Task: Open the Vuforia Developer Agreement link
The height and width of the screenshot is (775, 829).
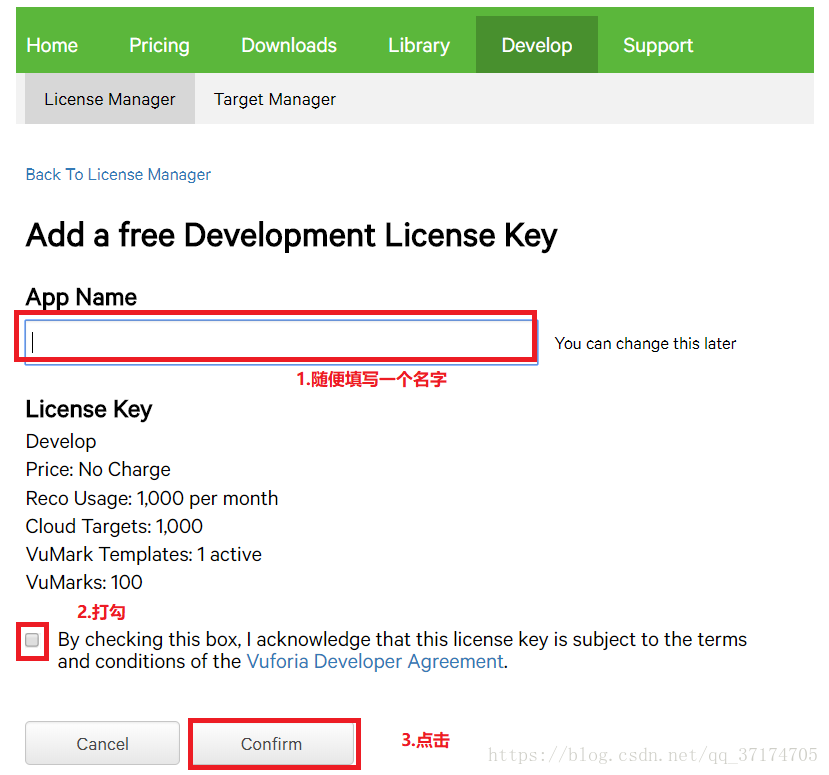Action: point(375,661)
